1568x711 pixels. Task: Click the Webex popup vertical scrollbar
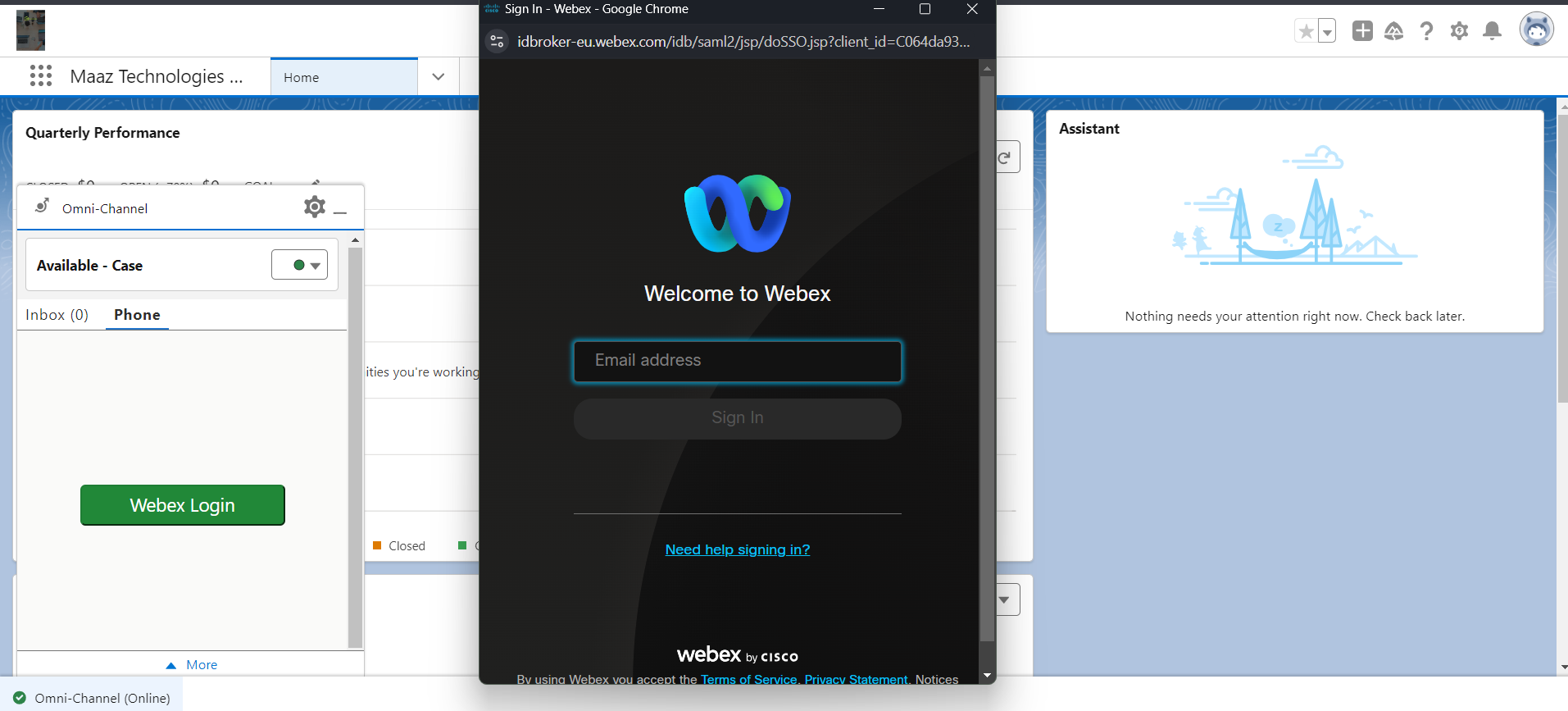pyautogui.click(x=987, y=358)
